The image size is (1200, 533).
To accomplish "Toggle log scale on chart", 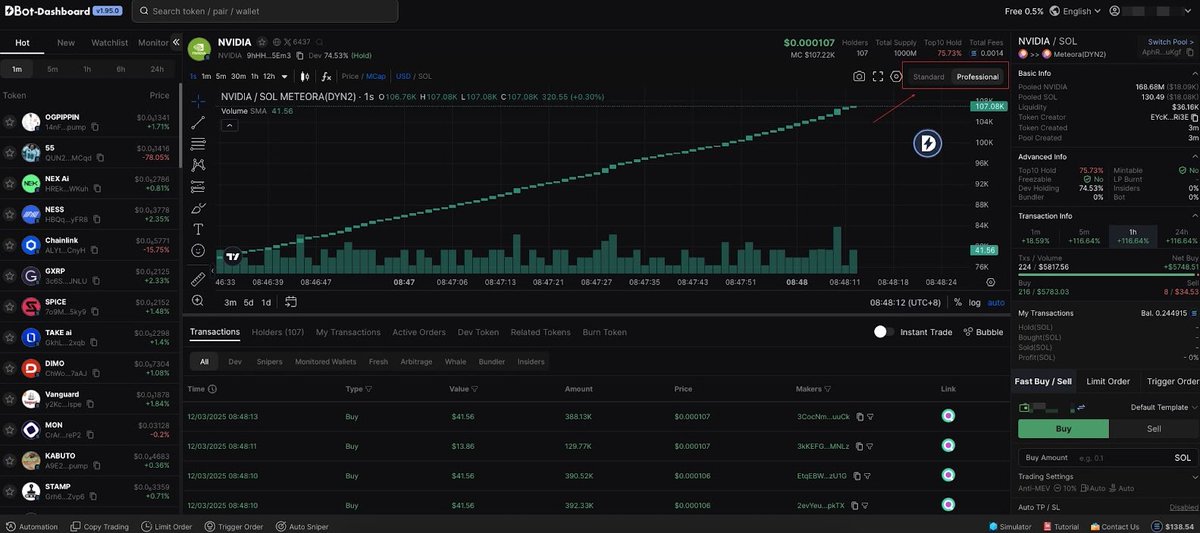I will click(974, 302).
